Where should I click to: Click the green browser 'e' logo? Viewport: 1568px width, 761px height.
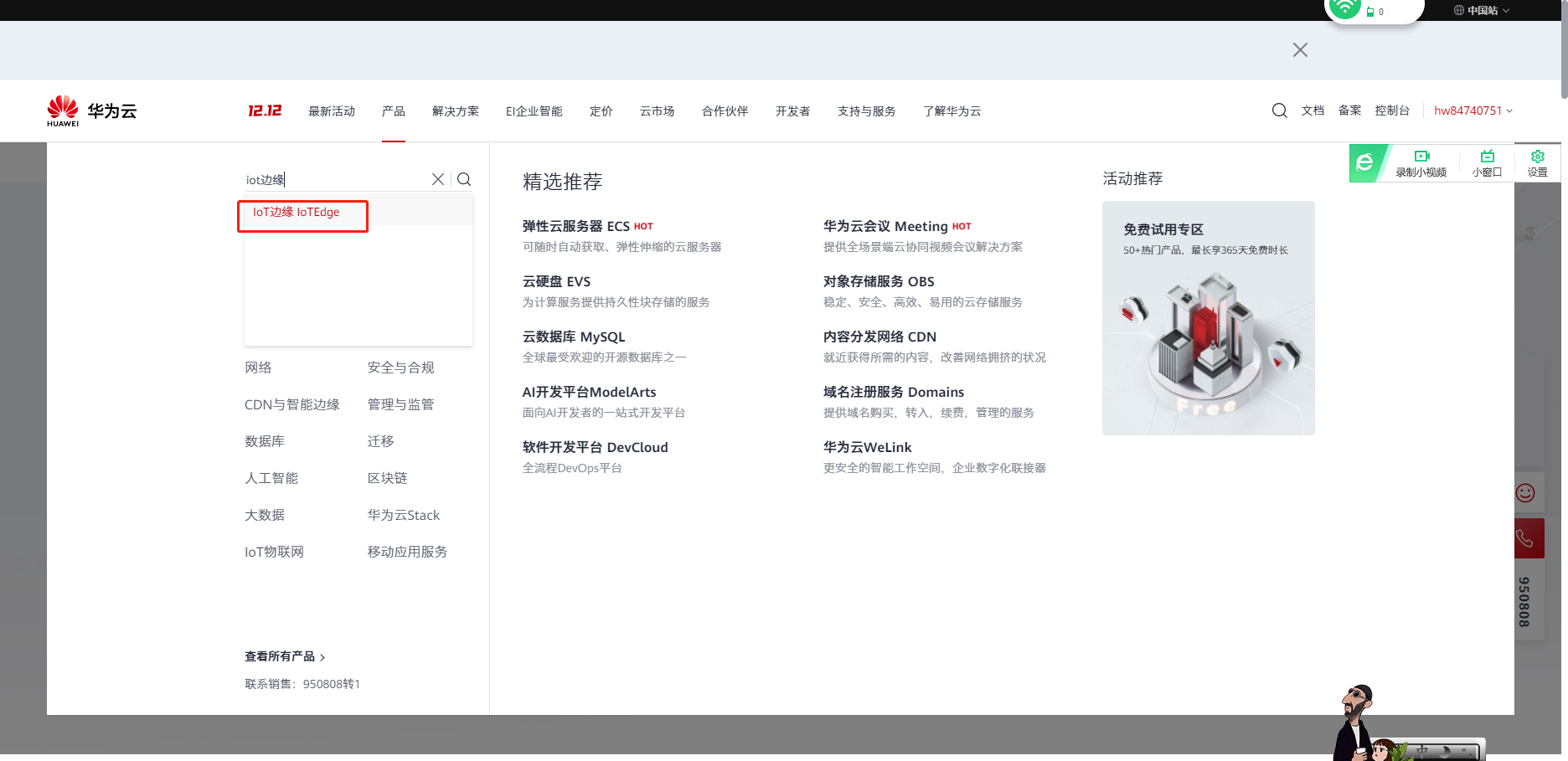(x=1365, y=162)
